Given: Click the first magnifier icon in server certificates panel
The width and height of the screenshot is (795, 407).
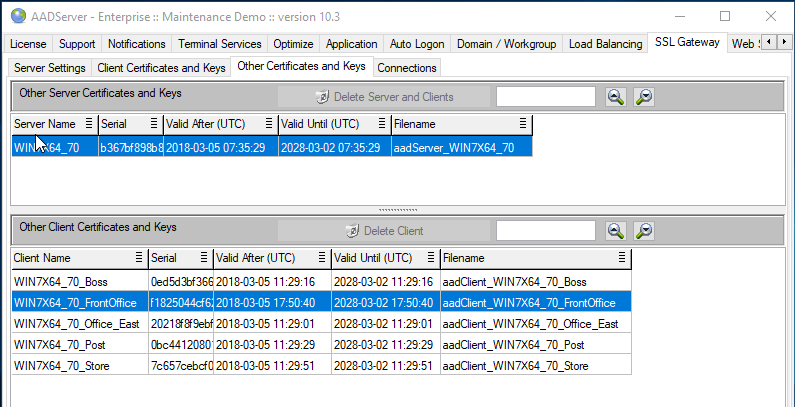Looking at the screenshot, I should [x=615, y=97].
